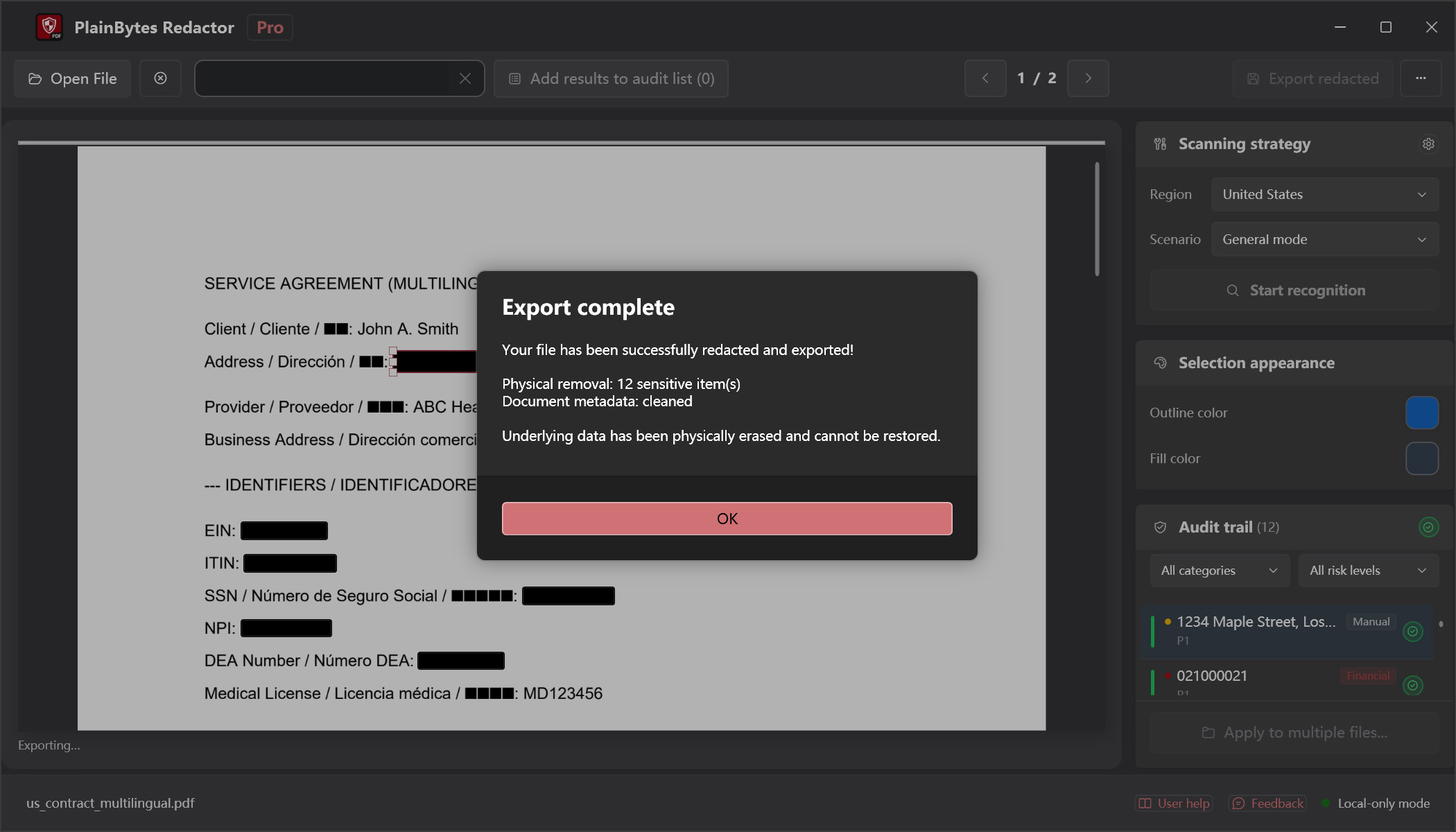Add results to audit list

pyautogui.click(x=611, y=78)
